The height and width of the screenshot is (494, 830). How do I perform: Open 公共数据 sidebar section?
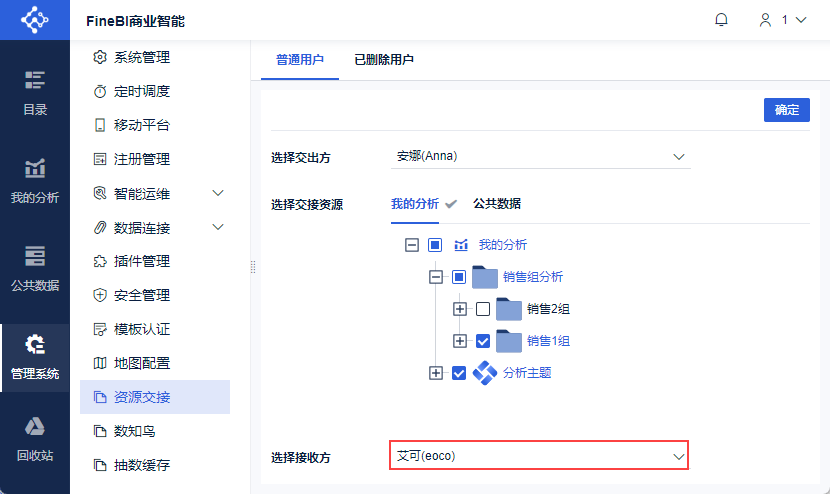(35, 268)
